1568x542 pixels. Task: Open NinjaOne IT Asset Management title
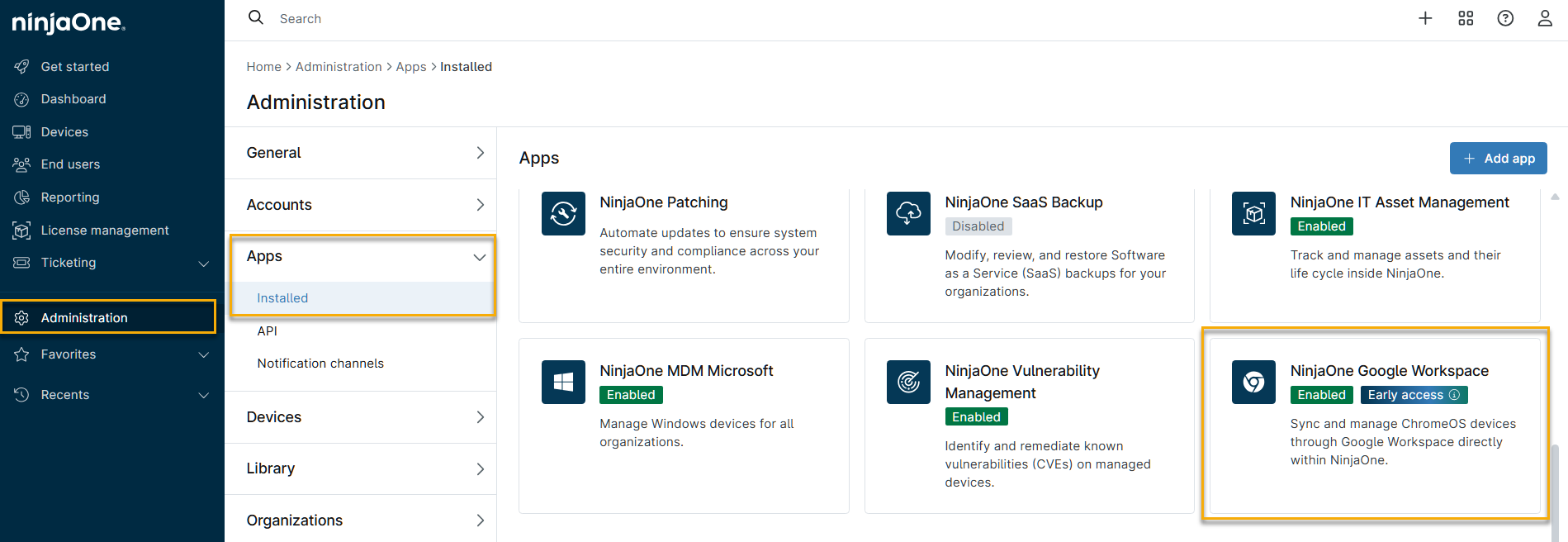(x=1400, y=202)
